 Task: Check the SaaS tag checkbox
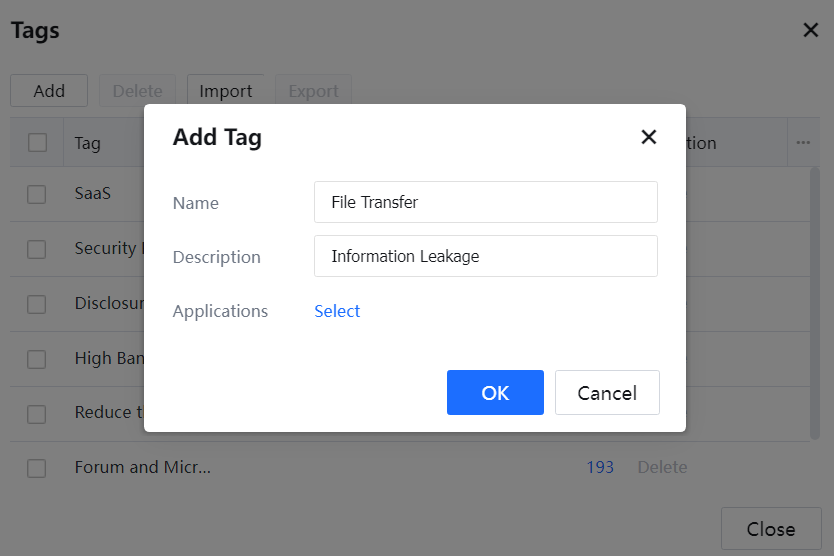point(37,194)
